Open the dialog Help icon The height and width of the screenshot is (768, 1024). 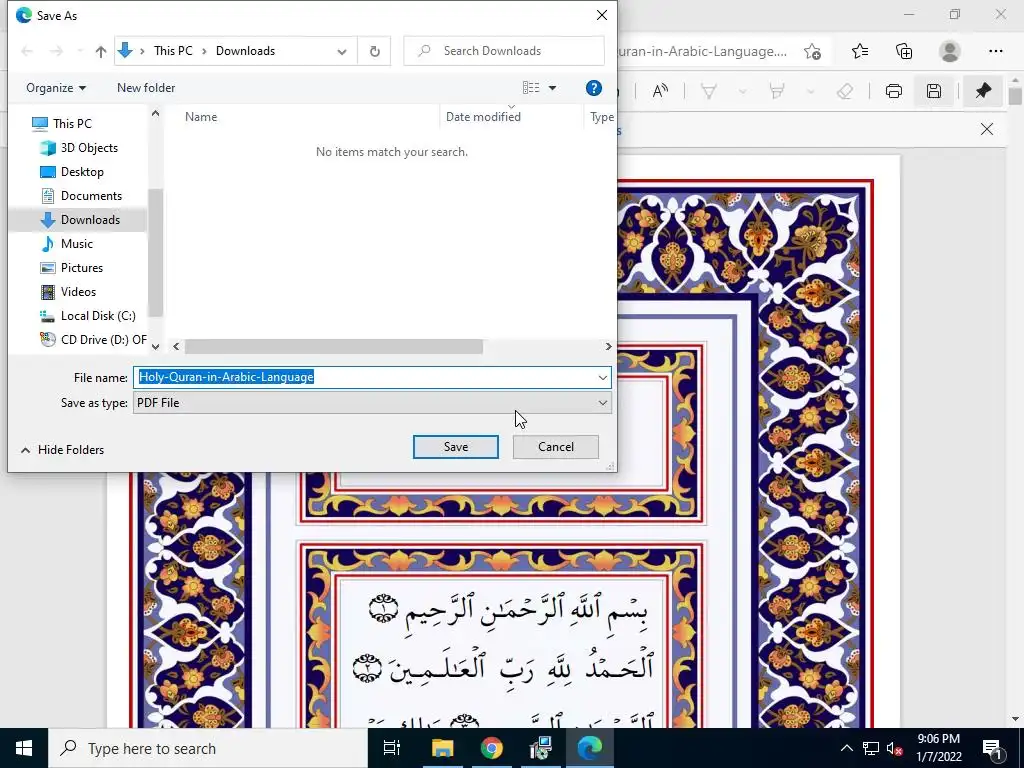(593, 88)
